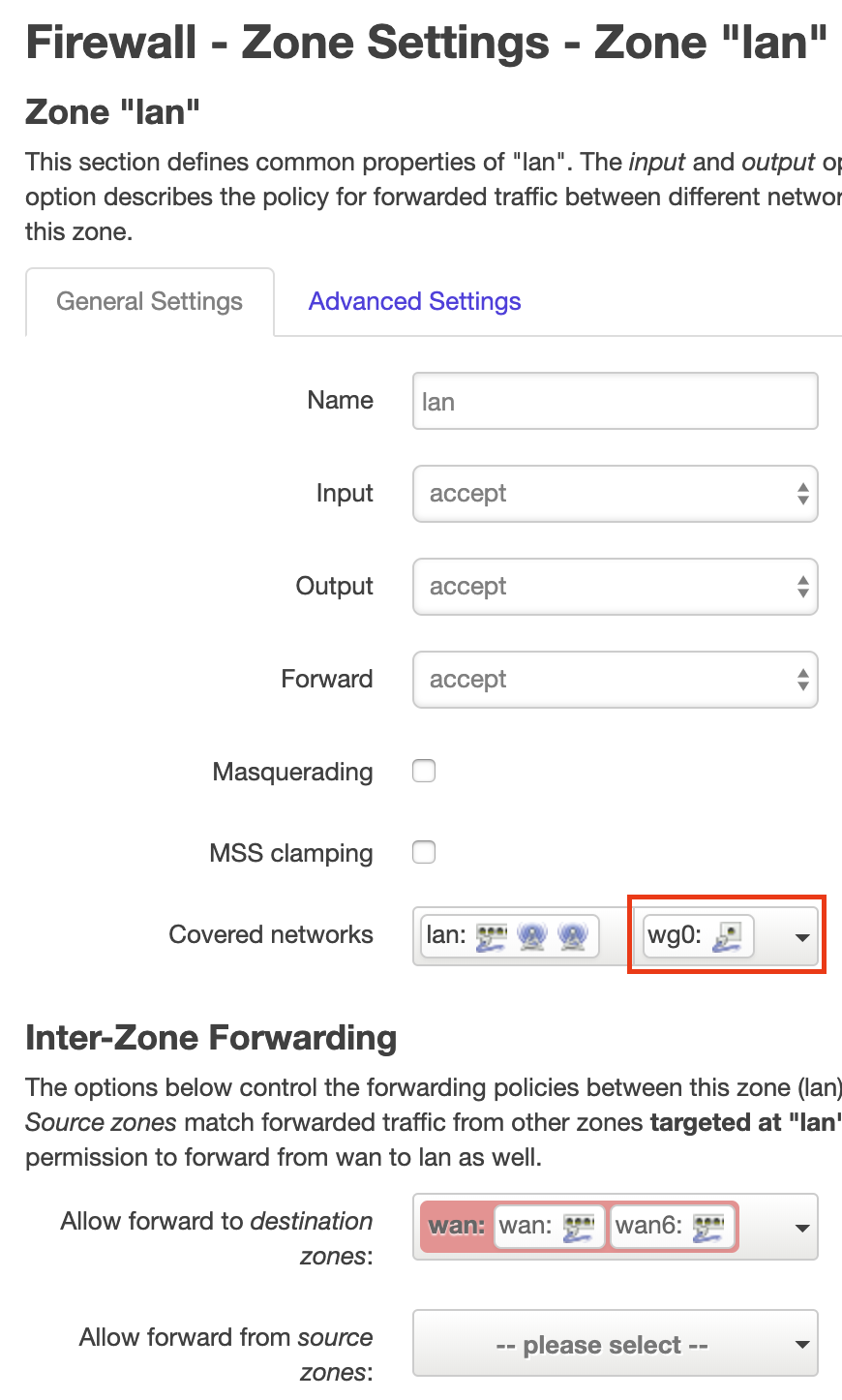This screenshot has height=1400, width=842.
Task: Open the Forward policy dropdown
Action: 616,680
